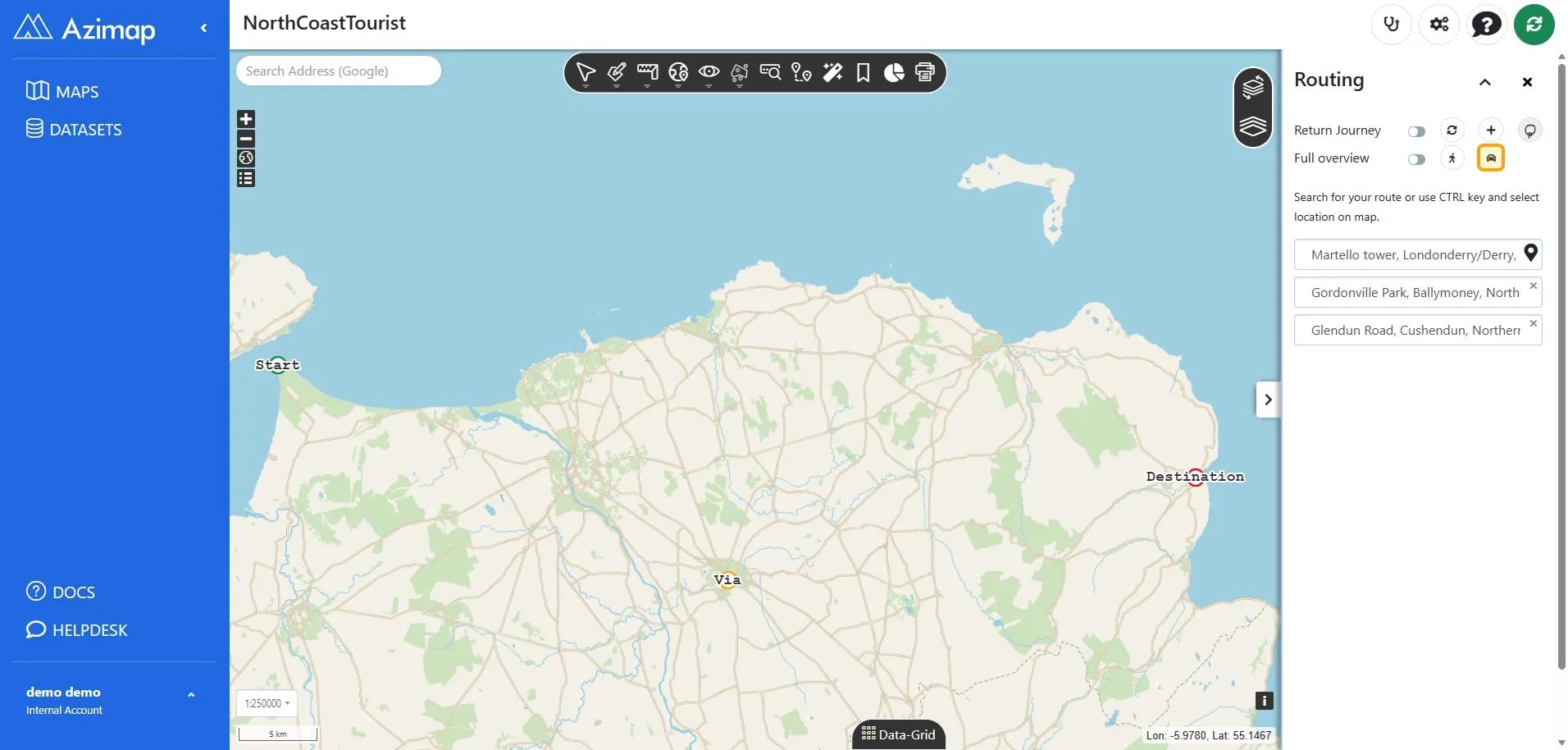Collapse the Routing panel with chevron
This screenshot has height=750, width=1568.
point(1484,82)
